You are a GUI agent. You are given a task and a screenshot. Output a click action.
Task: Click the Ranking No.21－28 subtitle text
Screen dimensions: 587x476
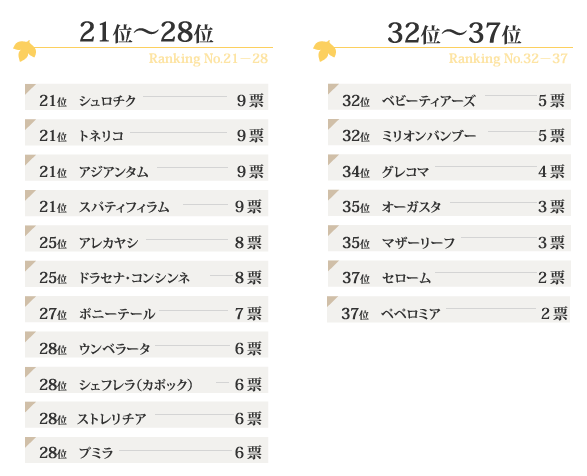pos(208,58)
